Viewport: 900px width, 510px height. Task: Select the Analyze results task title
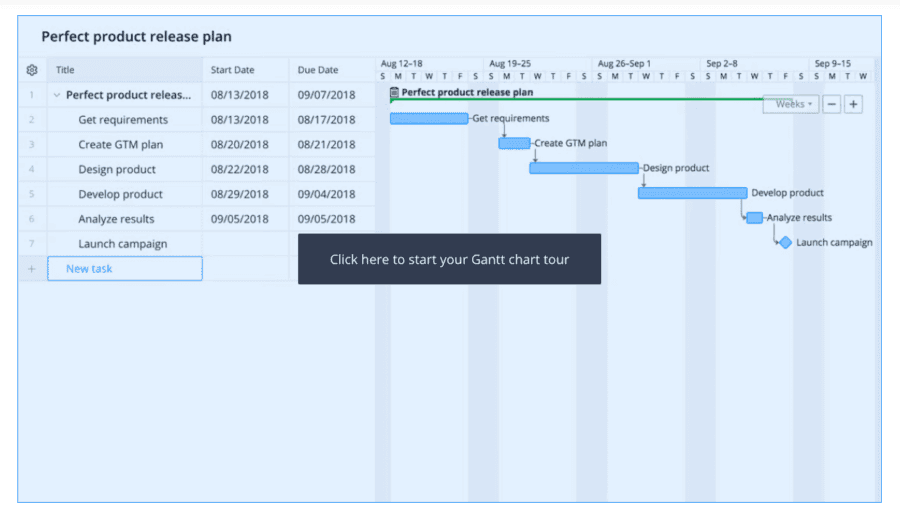coord(116,219)
